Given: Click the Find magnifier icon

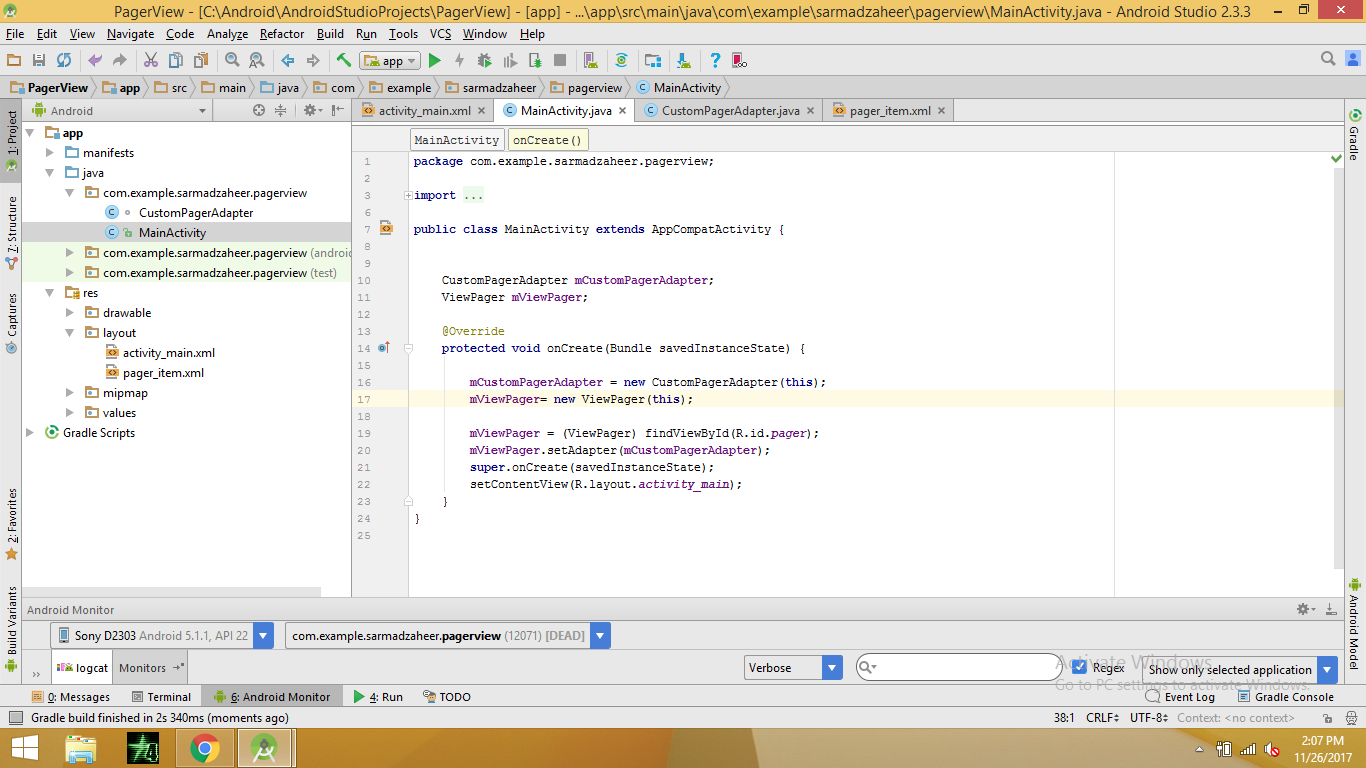Looking at the screenshot, I should 232,61.
